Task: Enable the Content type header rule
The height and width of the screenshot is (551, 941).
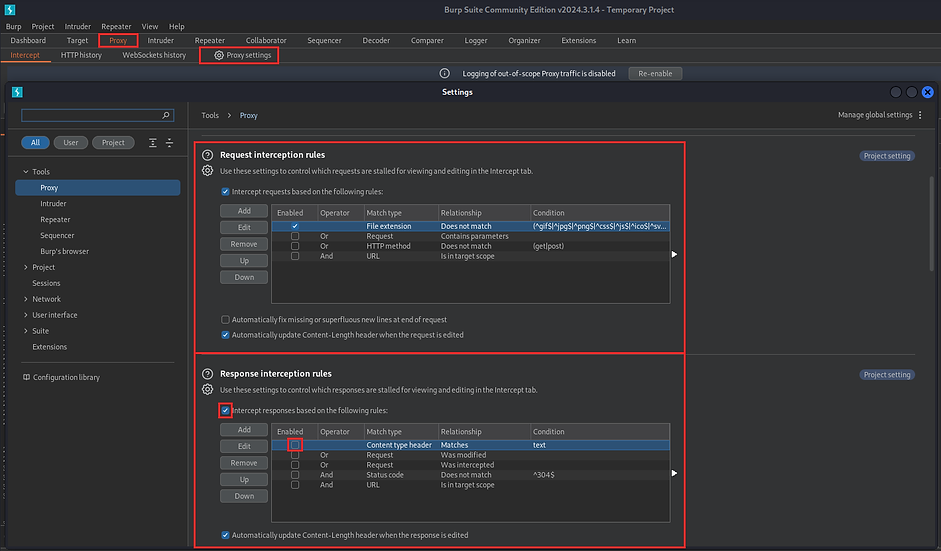Action: [295, 445]
